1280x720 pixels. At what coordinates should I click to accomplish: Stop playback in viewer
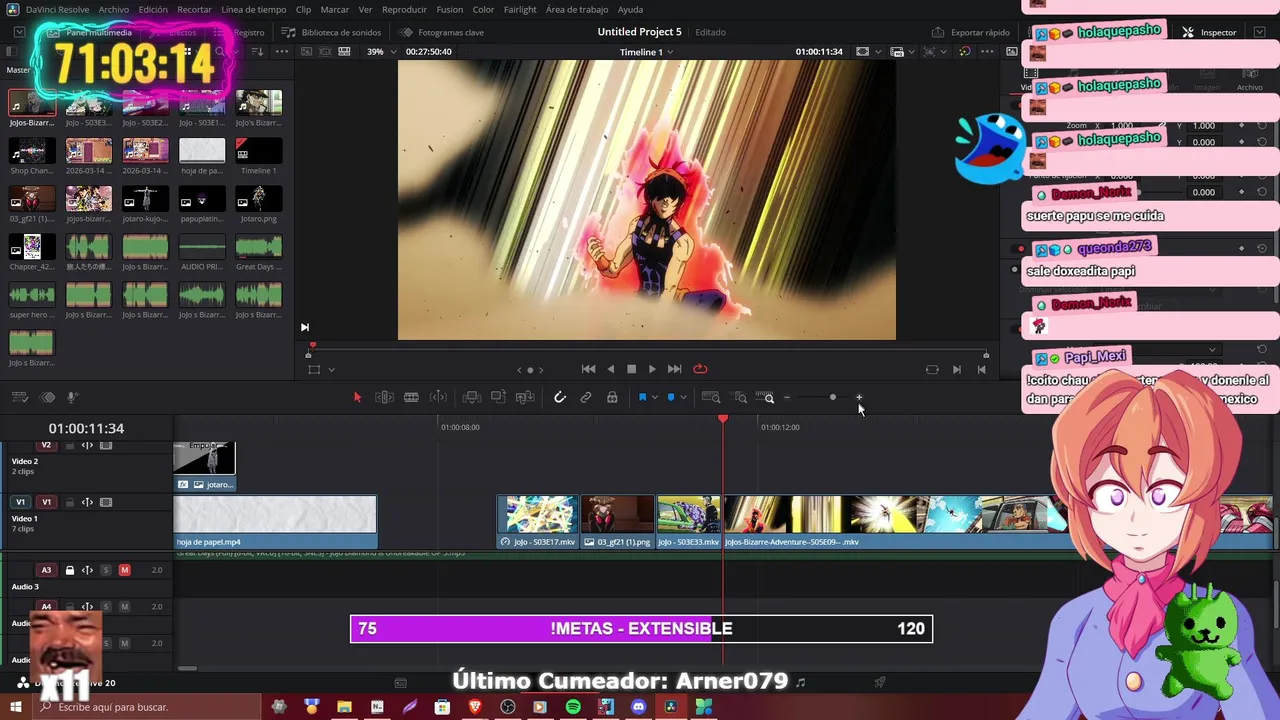click(x=631, y=369)
